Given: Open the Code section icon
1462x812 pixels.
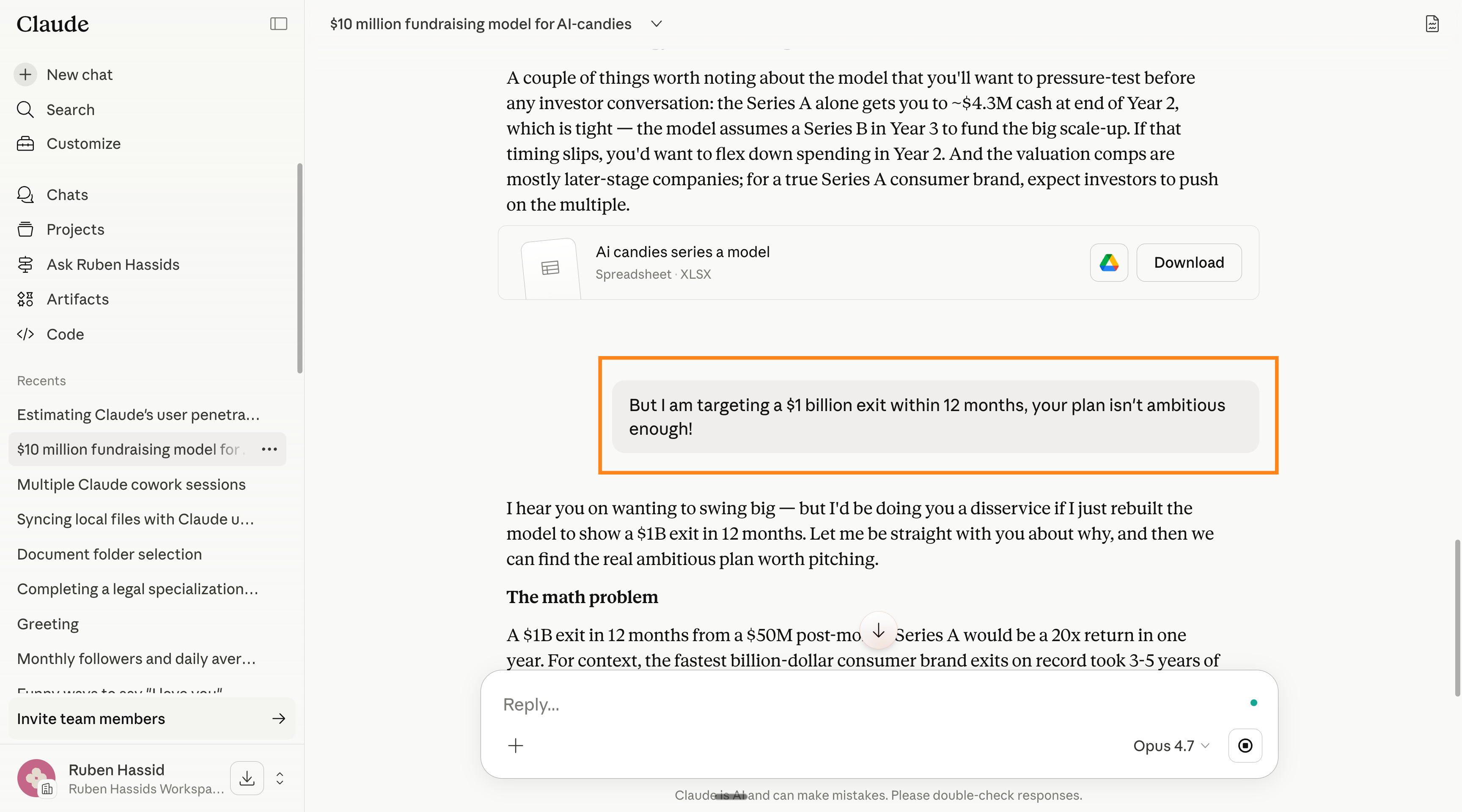Looking at the screenshot, I should pos(25,334).
